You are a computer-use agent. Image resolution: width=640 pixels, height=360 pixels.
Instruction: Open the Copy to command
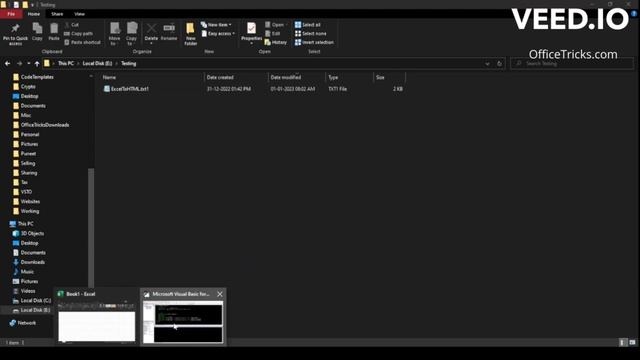coord(131,33)
